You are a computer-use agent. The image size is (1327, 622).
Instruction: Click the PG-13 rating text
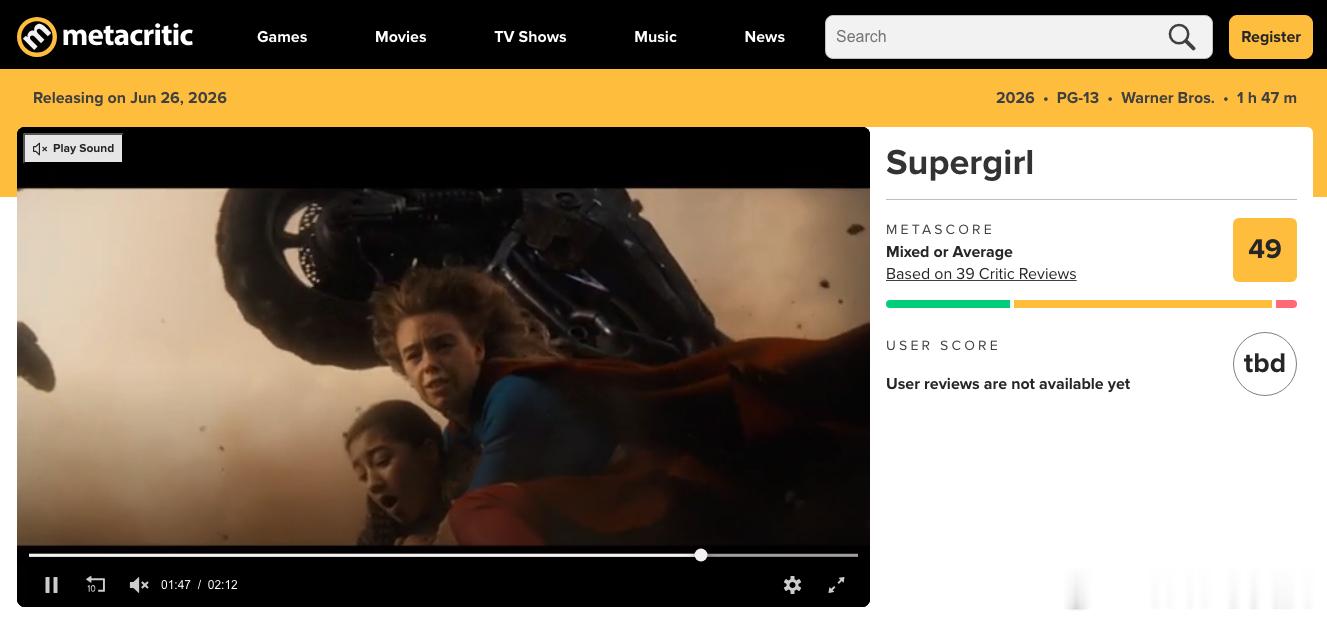[x=1078, y=98]
